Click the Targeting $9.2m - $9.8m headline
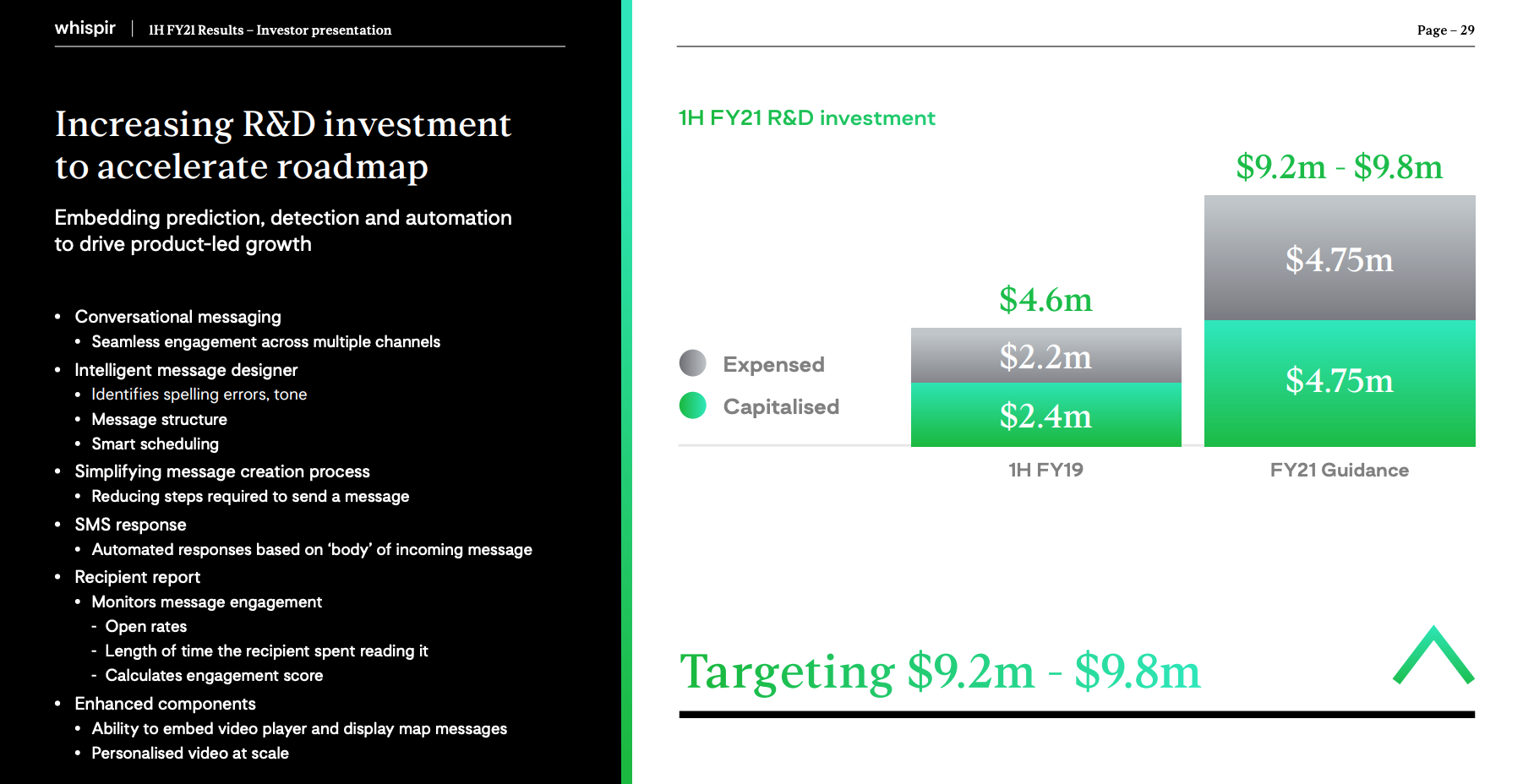The width and height of the screenshot is (1523, 784). [x=940, y=672]
